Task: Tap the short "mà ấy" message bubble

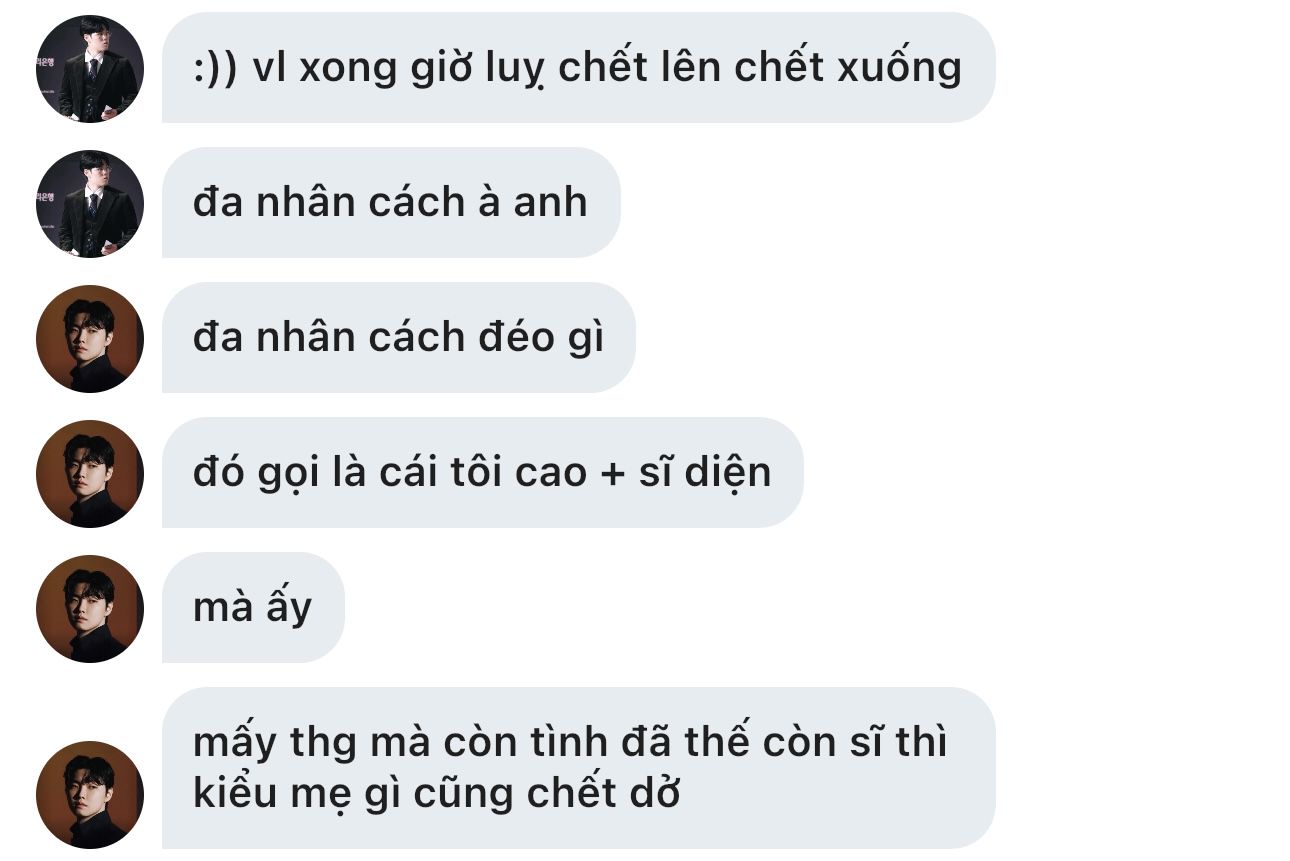Action: click(x=253, y=608)
